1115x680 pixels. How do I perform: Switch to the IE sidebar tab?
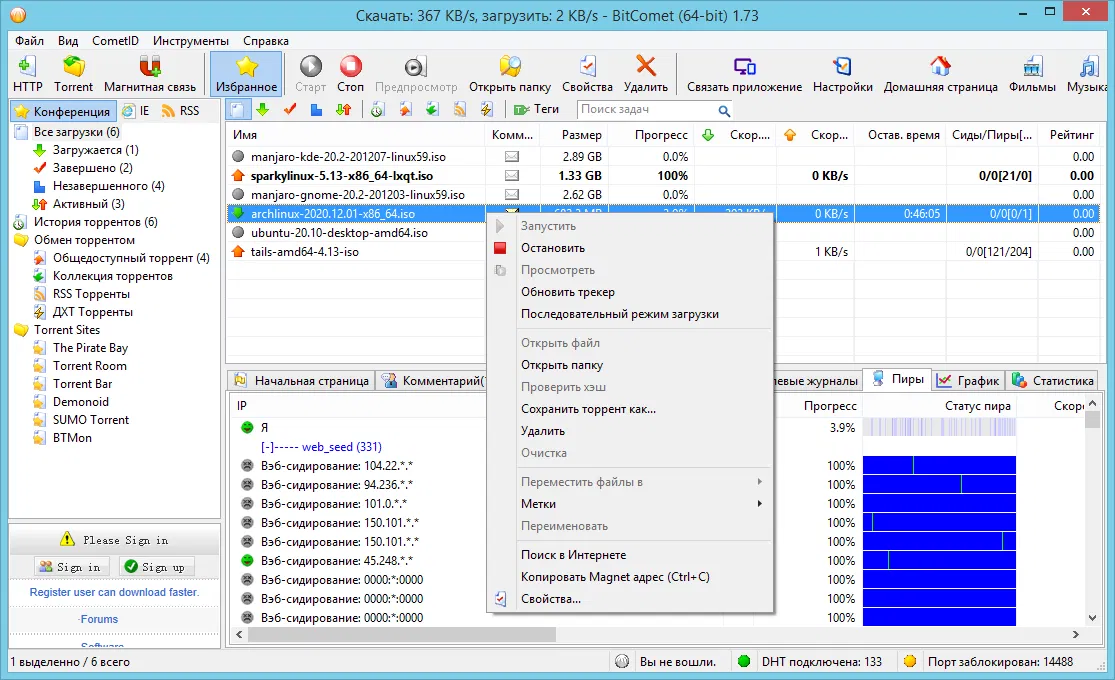137,111
